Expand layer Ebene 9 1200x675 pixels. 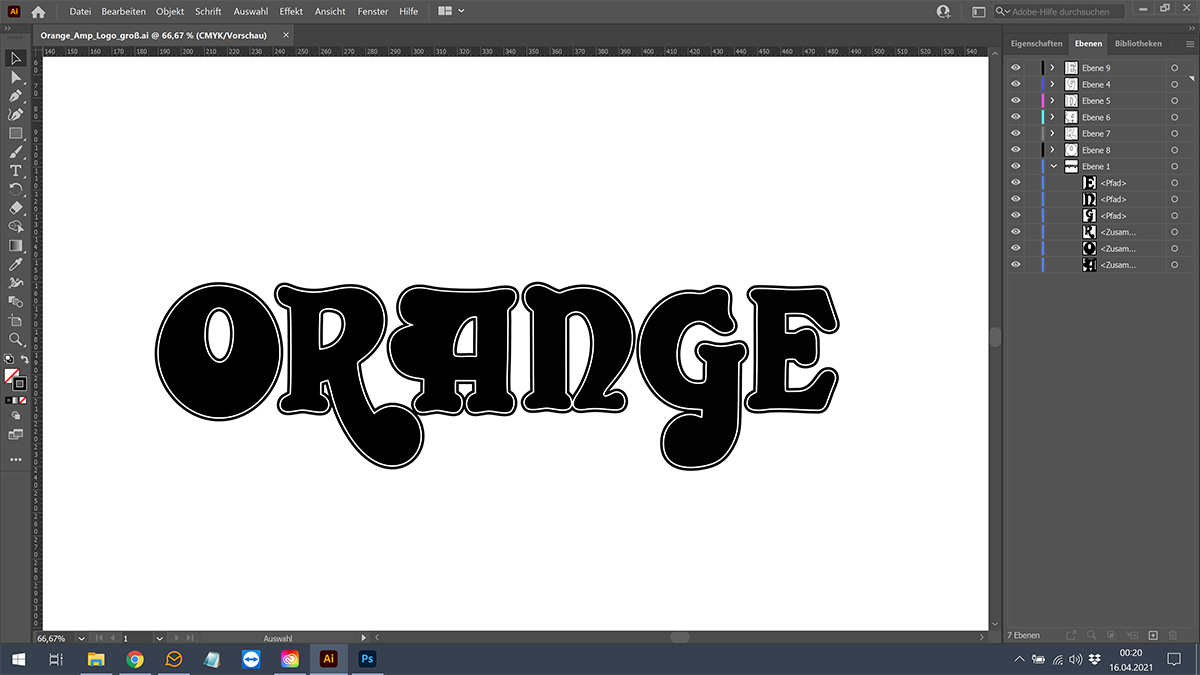tap(1053, 68)
